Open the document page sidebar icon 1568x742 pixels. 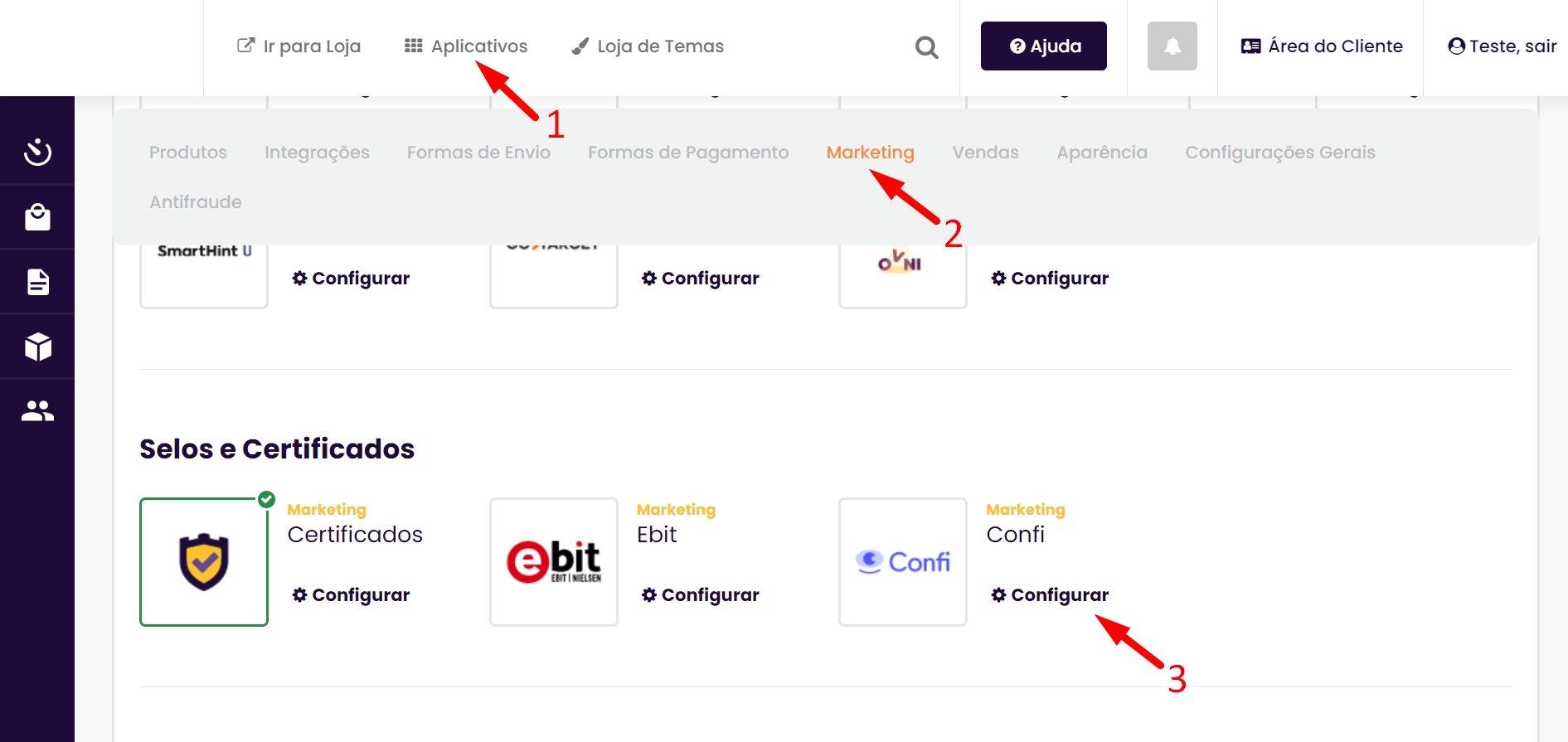pos(37,282)
